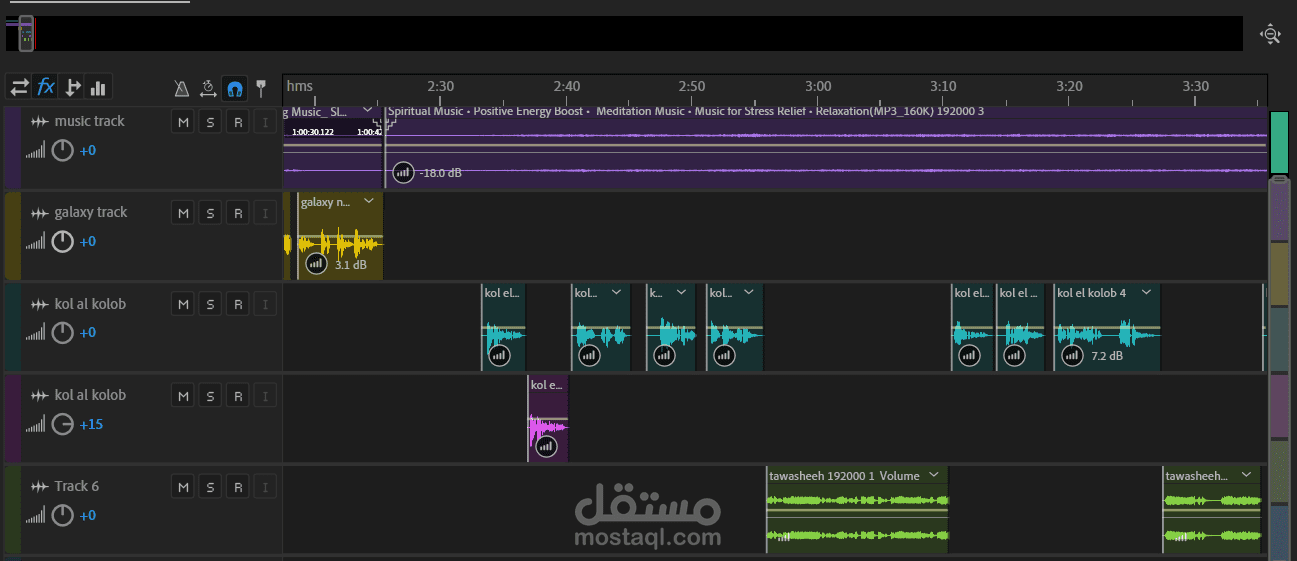This screenshot has height=561, width=1297.
Task: Click the level bars icon on music track
Action: tap(35, 152)
